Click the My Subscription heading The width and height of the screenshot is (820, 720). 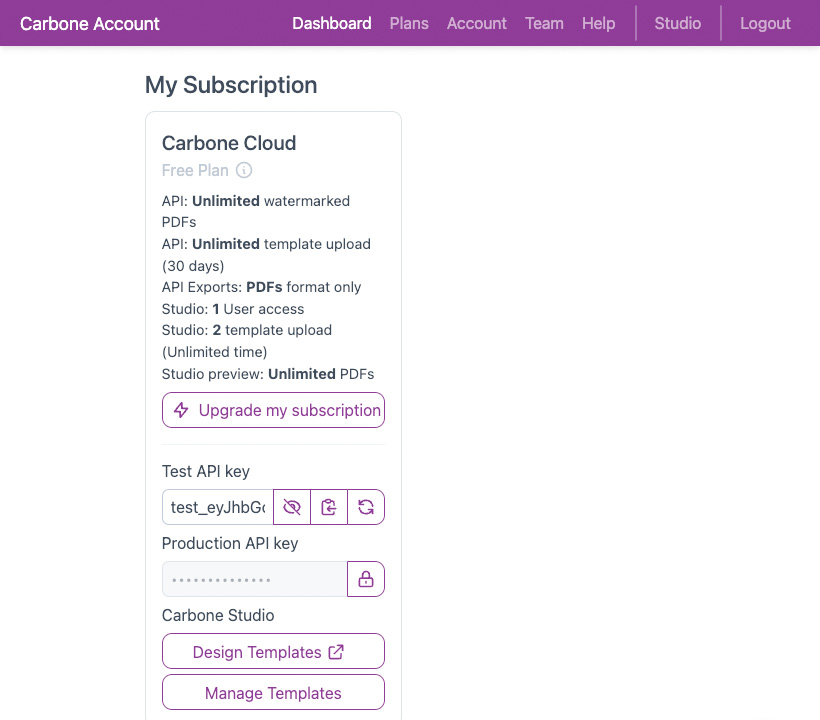(231, 85)
